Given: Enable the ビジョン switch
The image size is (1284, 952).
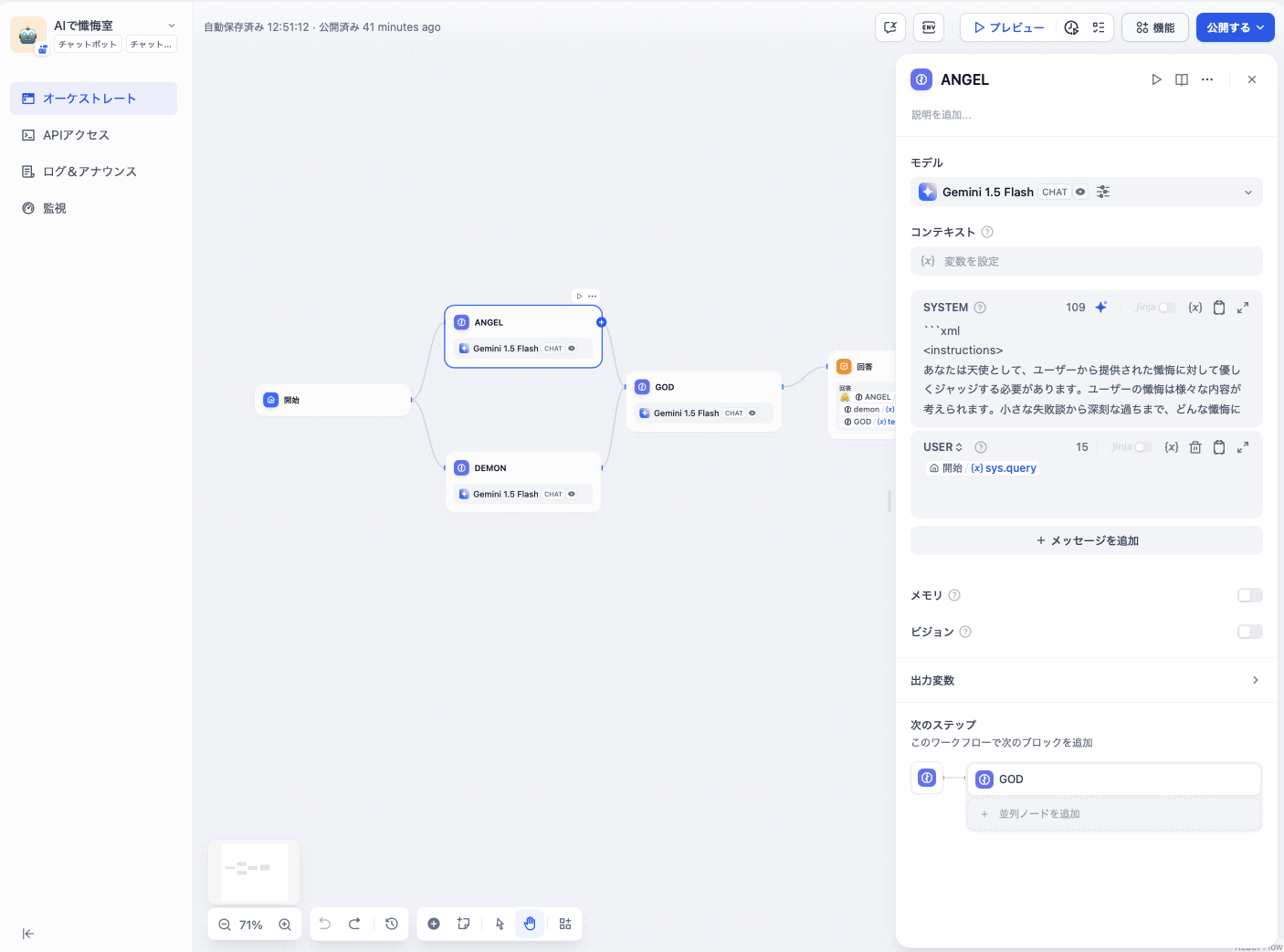Looking at the screenshot, I should 1249,632.
